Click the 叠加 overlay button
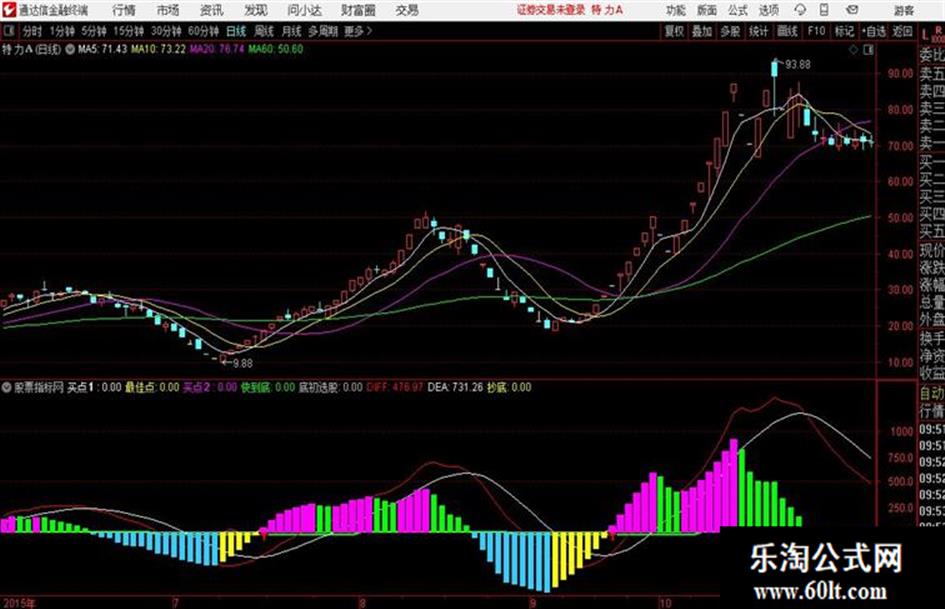 [702, 31]
